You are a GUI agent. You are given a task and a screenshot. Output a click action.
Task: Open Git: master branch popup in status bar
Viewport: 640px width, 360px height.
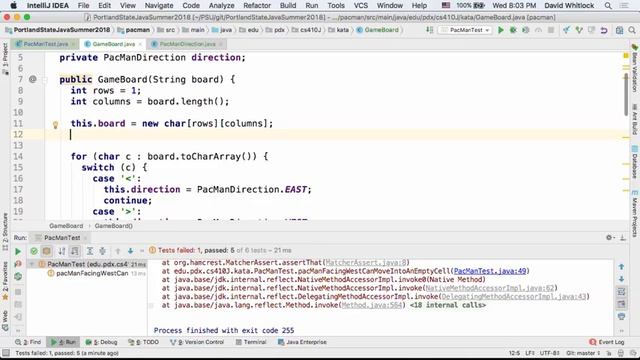(582, 353)
